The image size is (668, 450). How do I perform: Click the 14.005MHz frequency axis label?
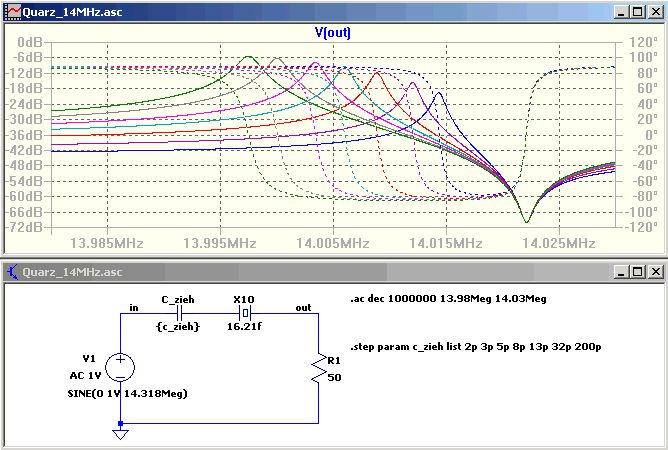pyautogui.click(x=333, y=243)
